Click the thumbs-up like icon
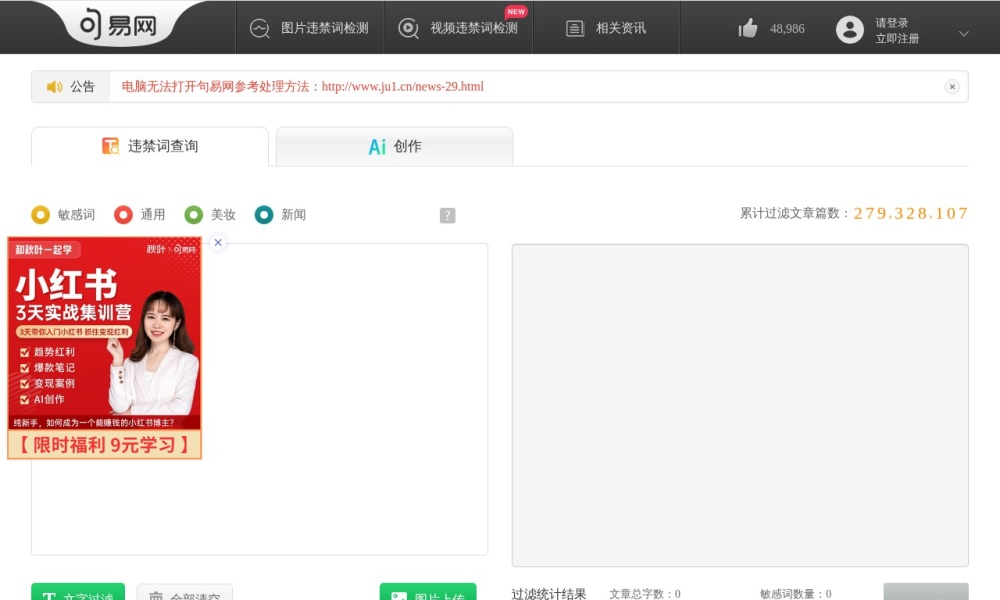This screenshot has height=600, width=1000. click(x=748, y=28)
